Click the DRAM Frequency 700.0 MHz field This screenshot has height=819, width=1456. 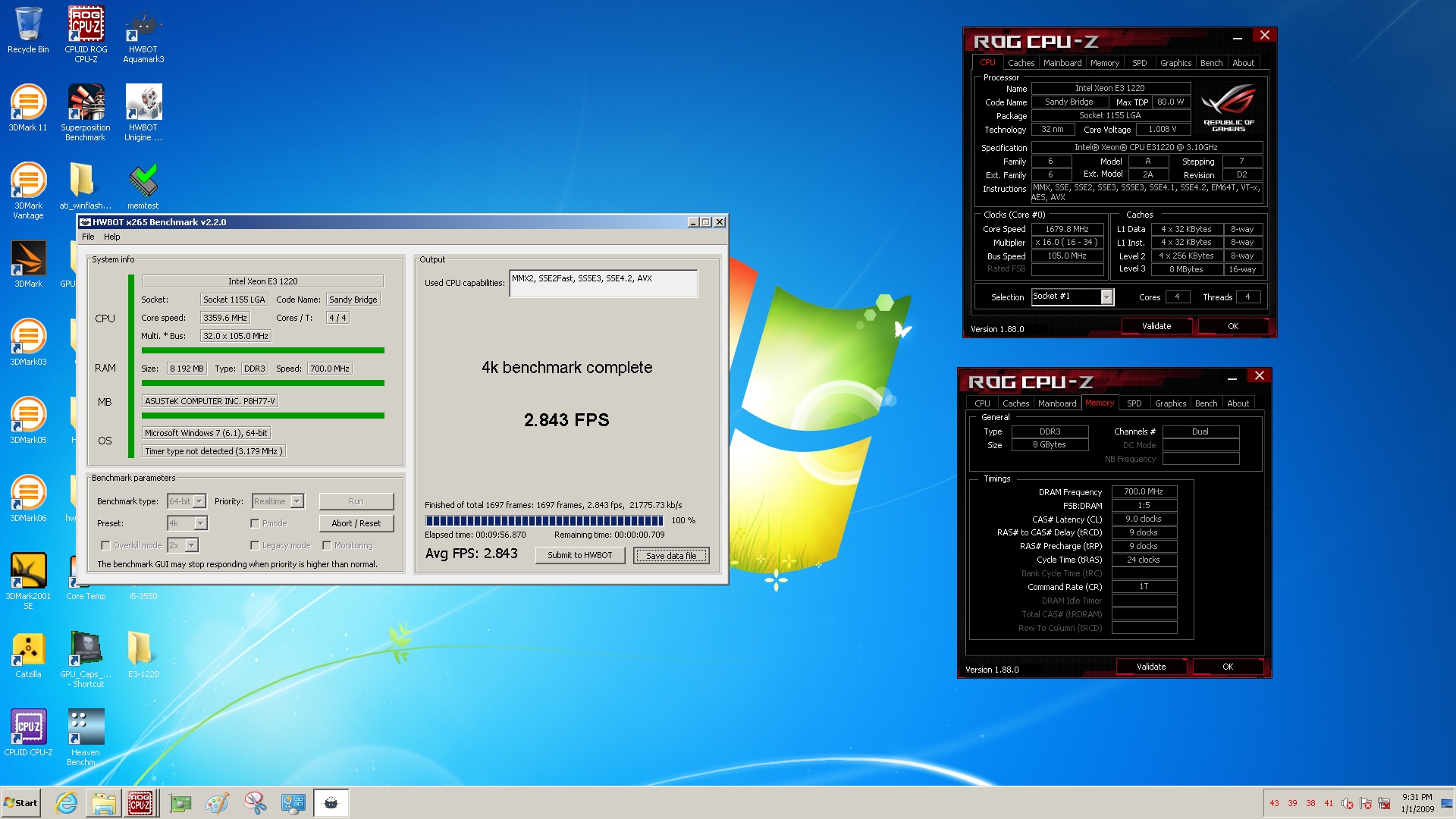point(1144,491)
